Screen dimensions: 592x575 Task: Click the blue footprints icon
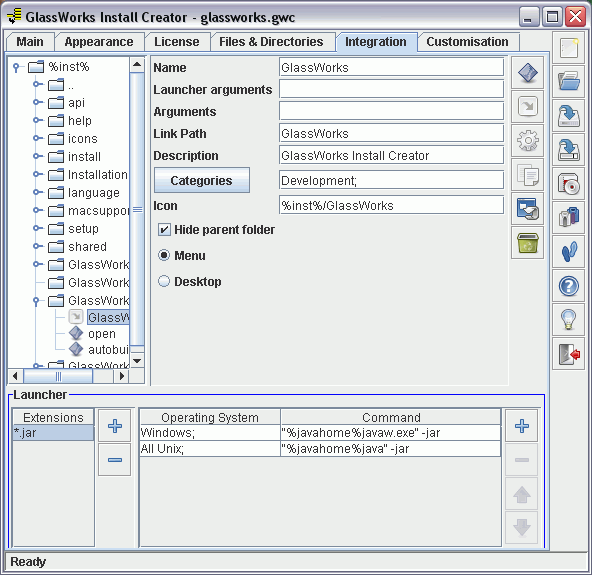(569, 251)
